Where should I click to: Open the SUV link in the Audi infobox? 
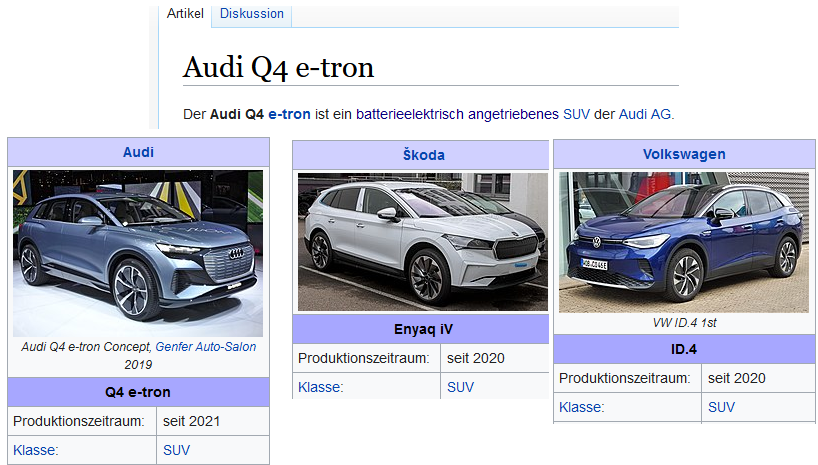click(176, 450)
